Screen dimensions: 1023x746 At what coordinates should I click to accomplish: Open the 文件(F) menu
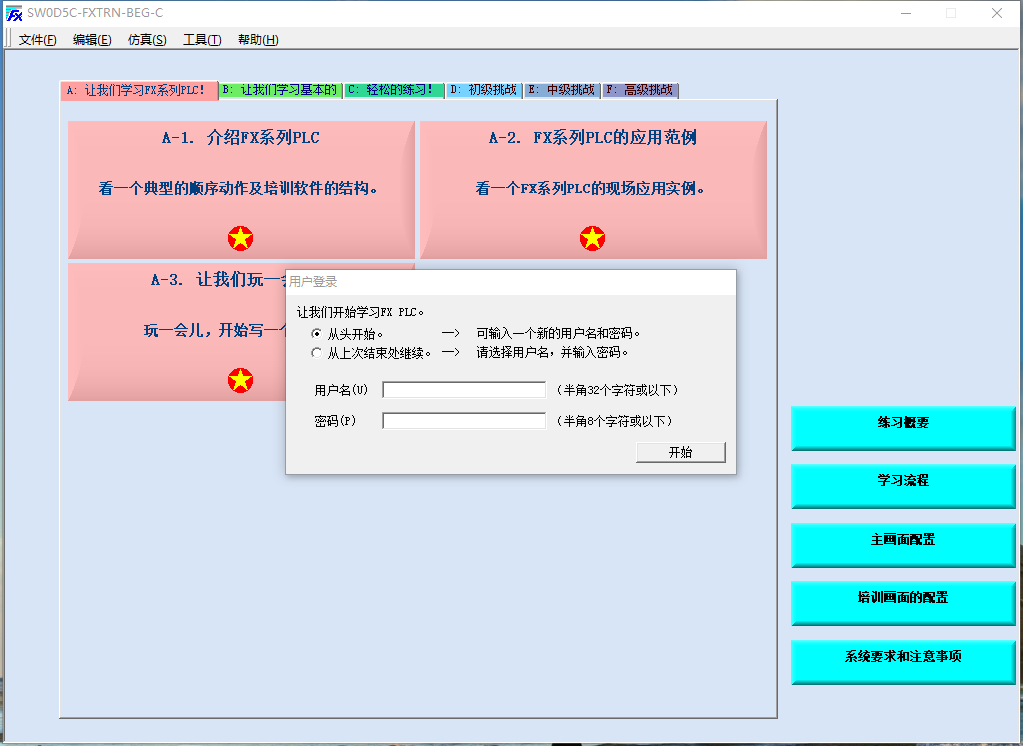[38, 40]
